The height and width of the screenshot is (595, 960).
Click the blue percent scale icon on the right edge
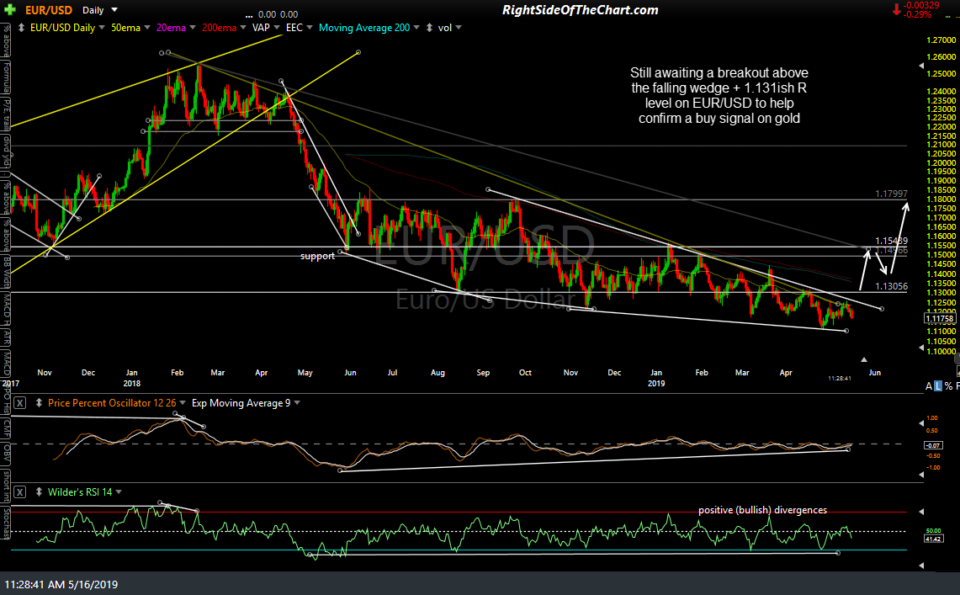[940, 385]
